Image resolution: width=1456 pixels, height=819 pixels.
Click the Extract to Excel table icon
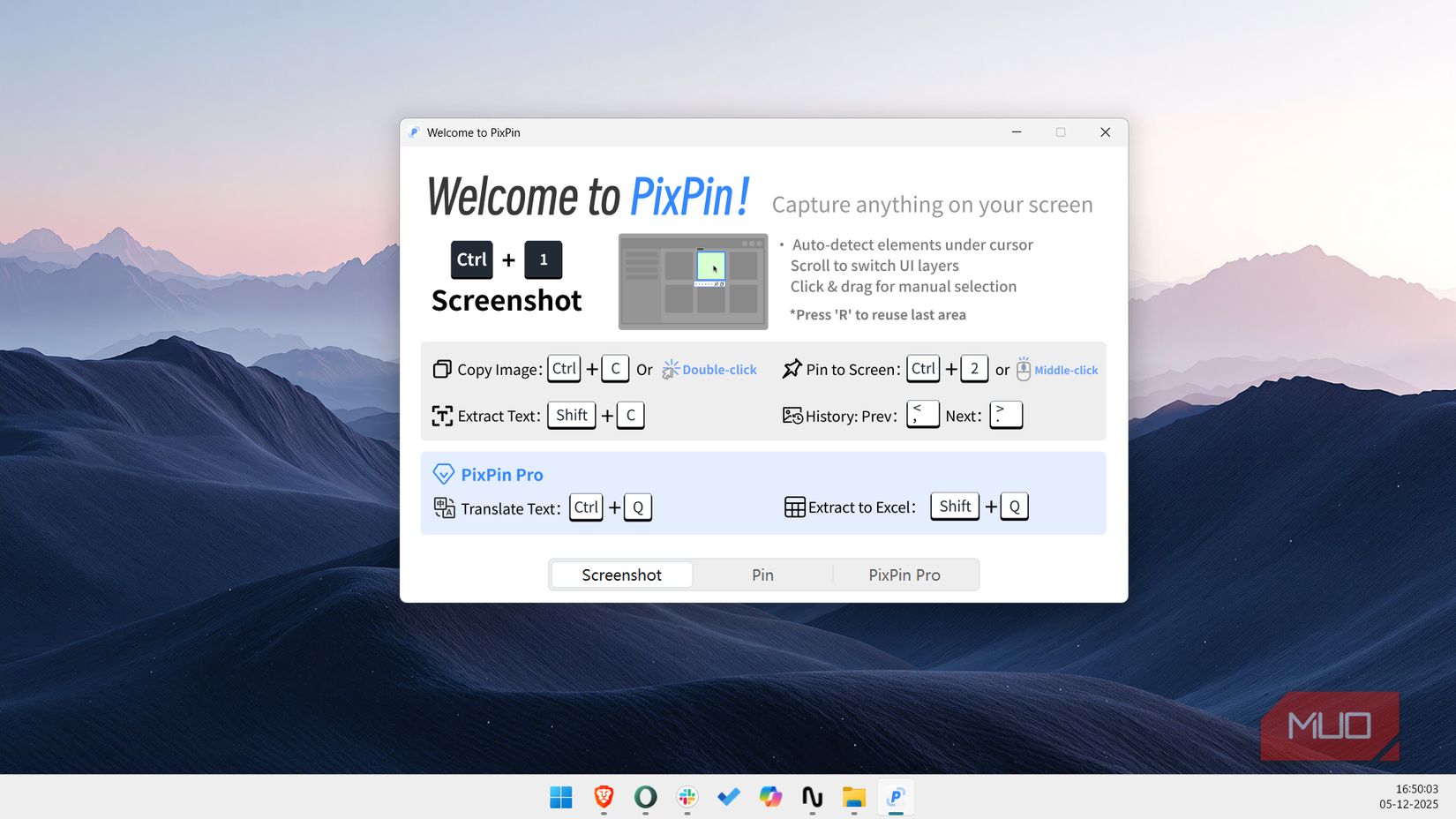tap(794, 507)
